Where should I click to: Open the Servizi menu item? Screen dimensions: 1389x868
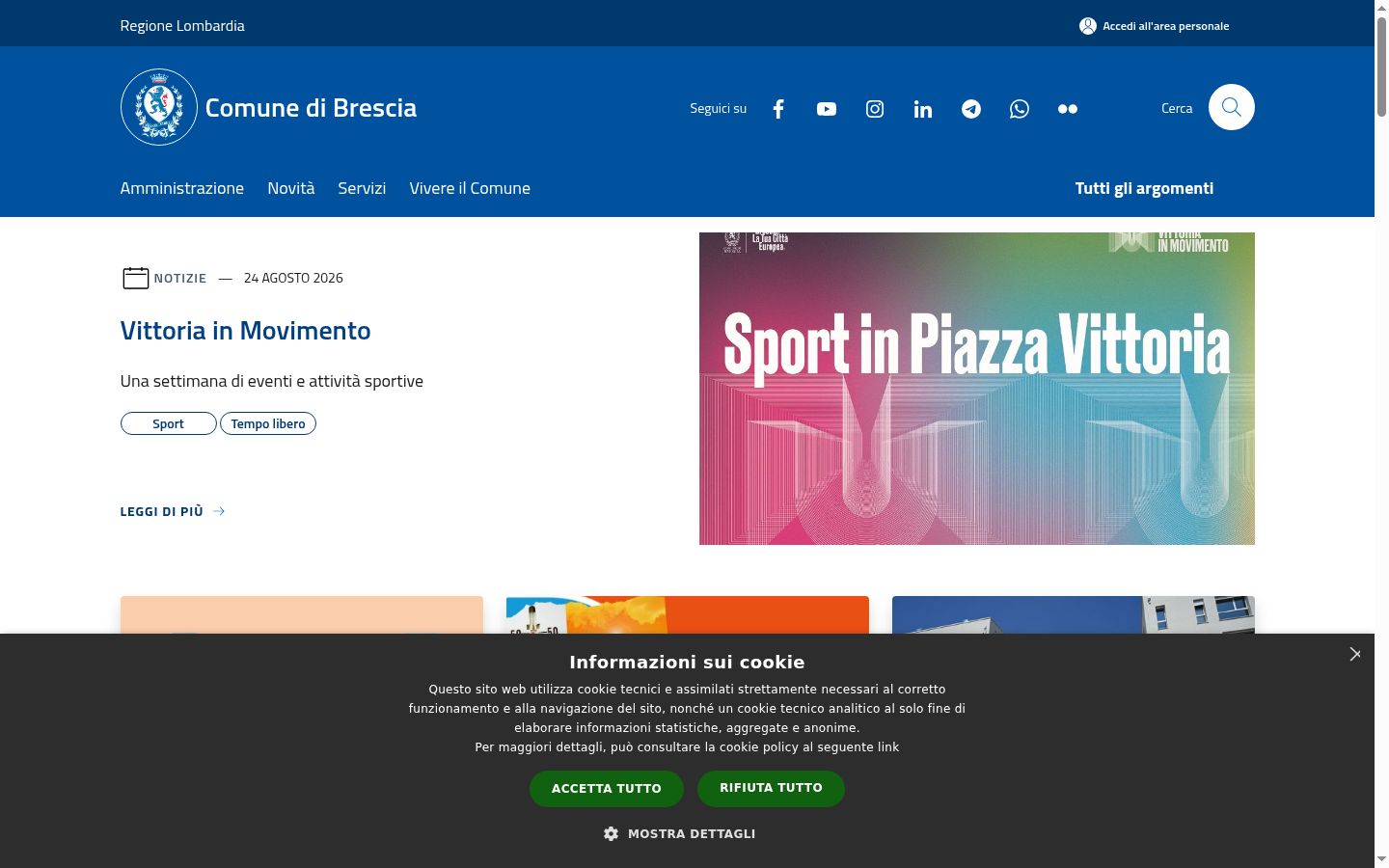(x=362, y=188)
